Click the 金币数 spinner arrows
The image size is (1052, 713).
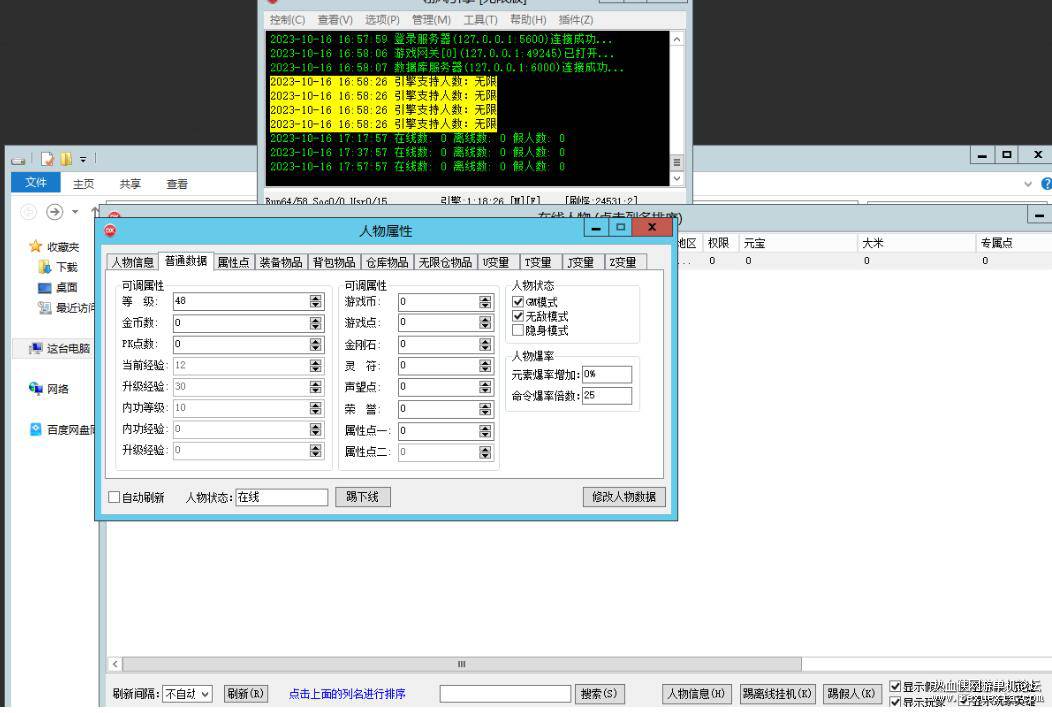click(x=315, y=323)
